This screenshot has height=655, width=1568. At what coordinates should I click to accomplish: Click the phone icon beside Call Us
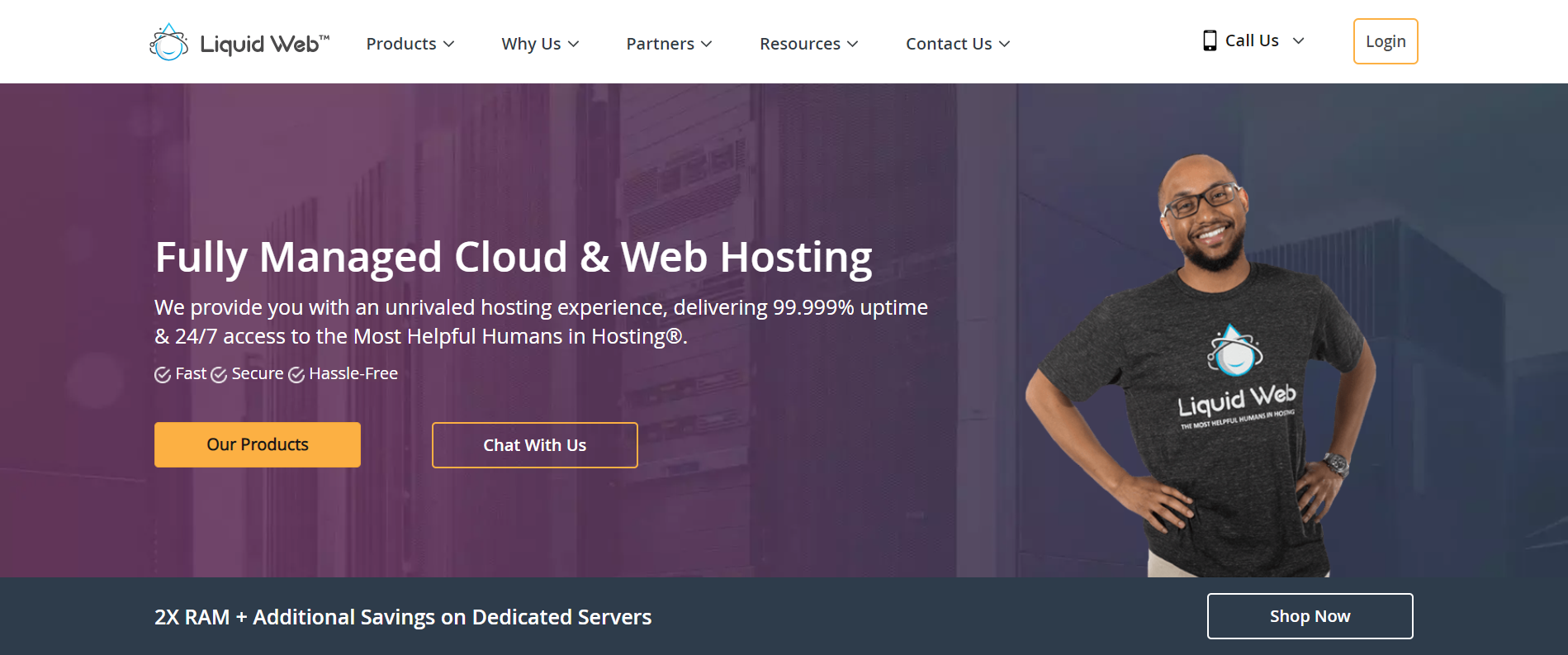click(1210, 40)
